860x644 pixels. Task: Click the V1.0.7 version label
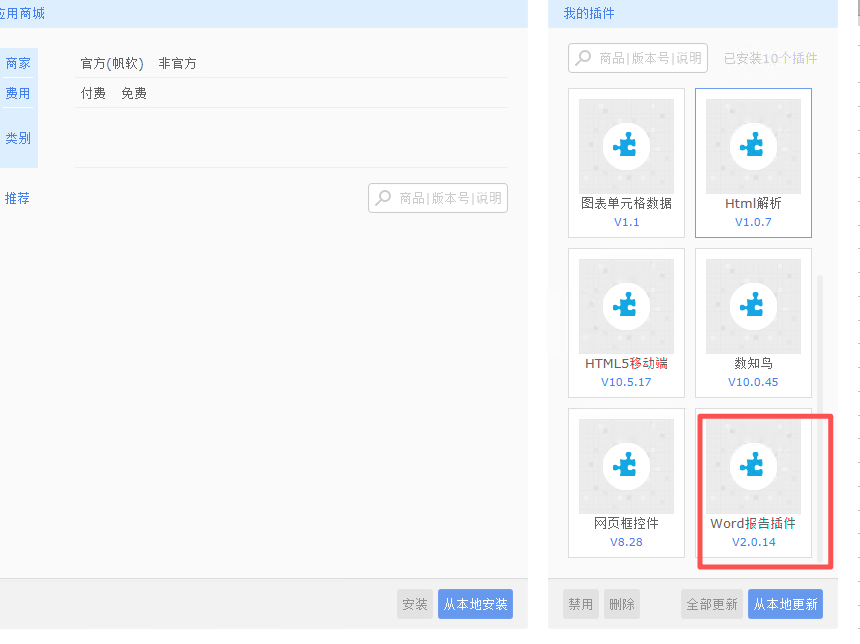pos(753,222)
